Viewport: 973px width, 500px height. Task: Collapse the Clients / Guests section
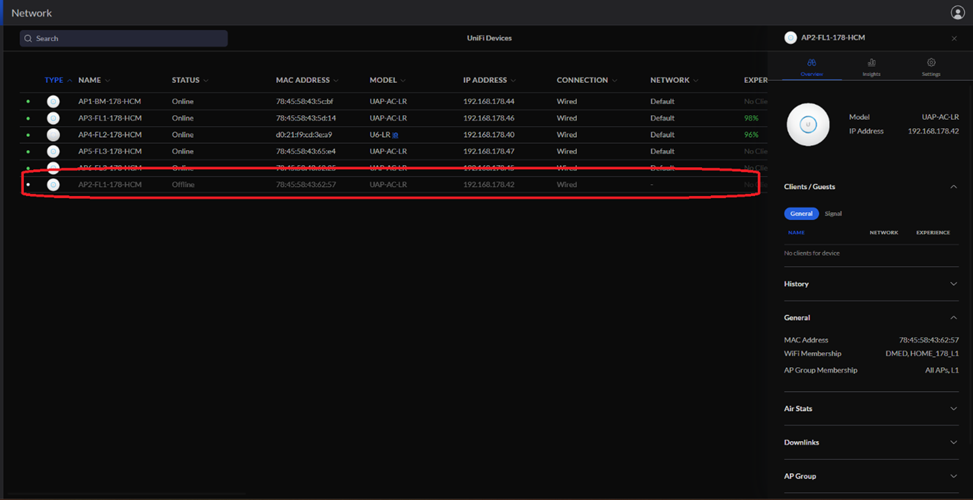(x=953, y=187)
